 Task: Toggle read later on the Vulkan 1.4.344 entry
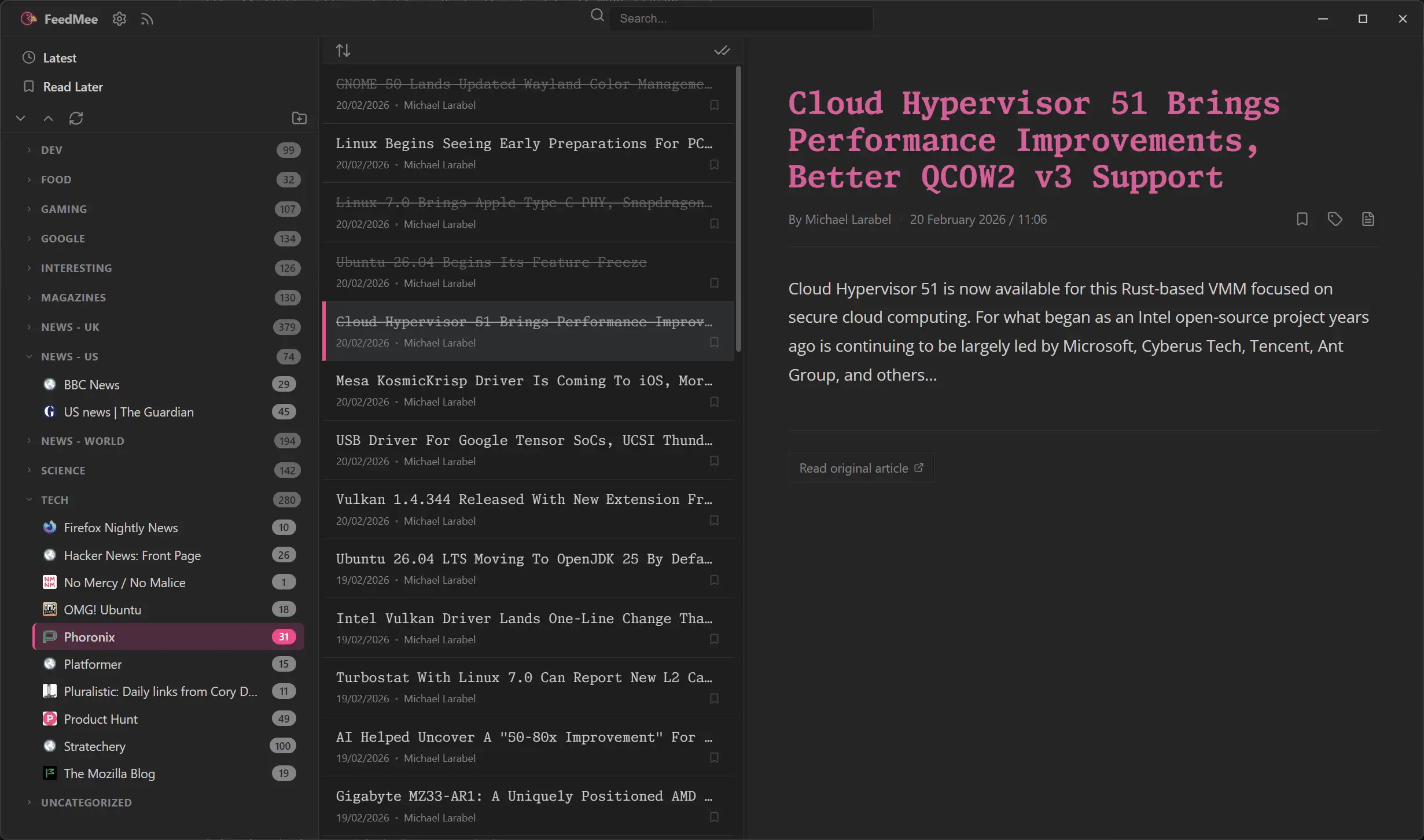(714, 521)
